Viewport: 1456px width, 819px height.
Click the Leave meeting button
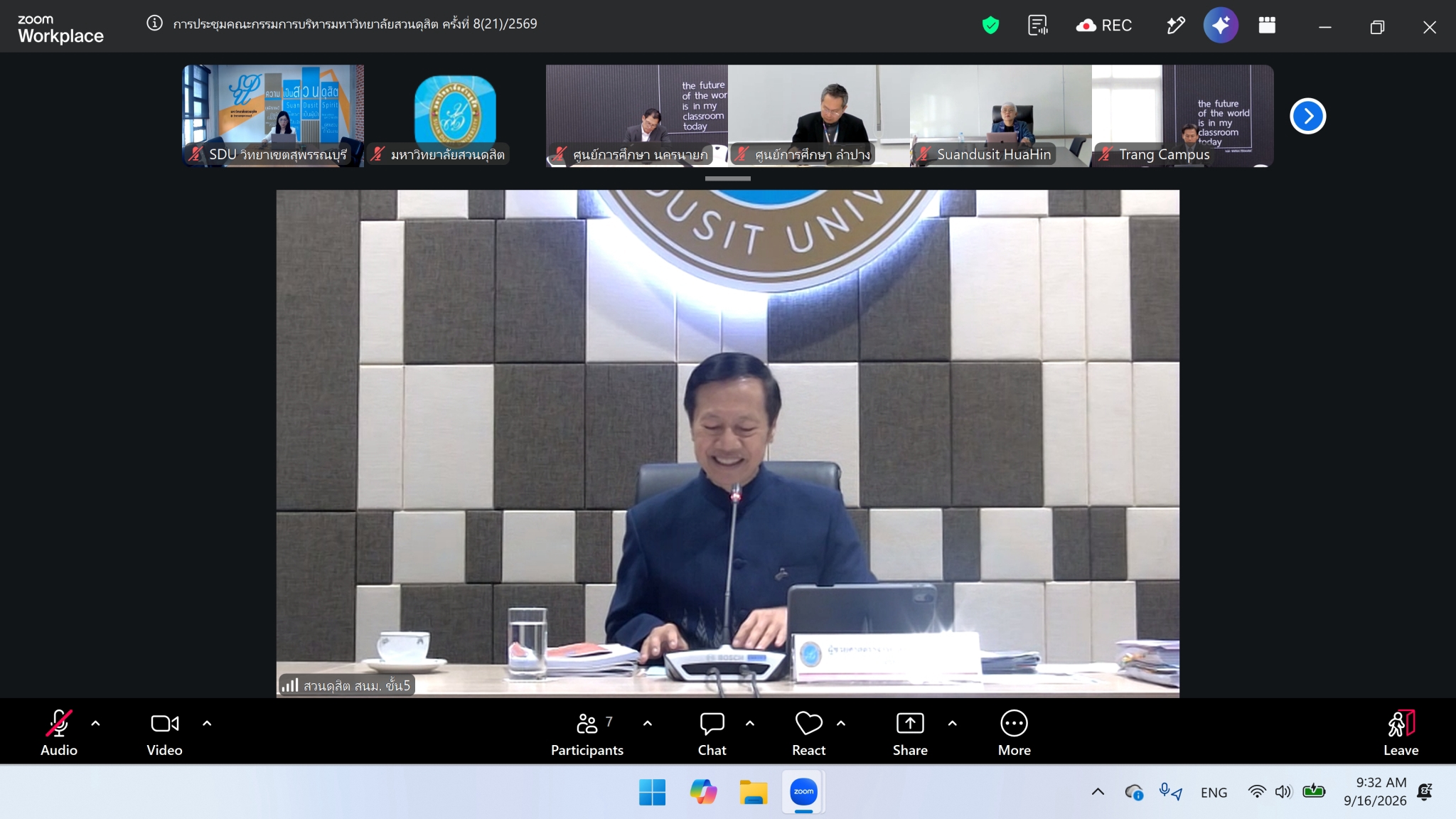tap(1401, 733)
